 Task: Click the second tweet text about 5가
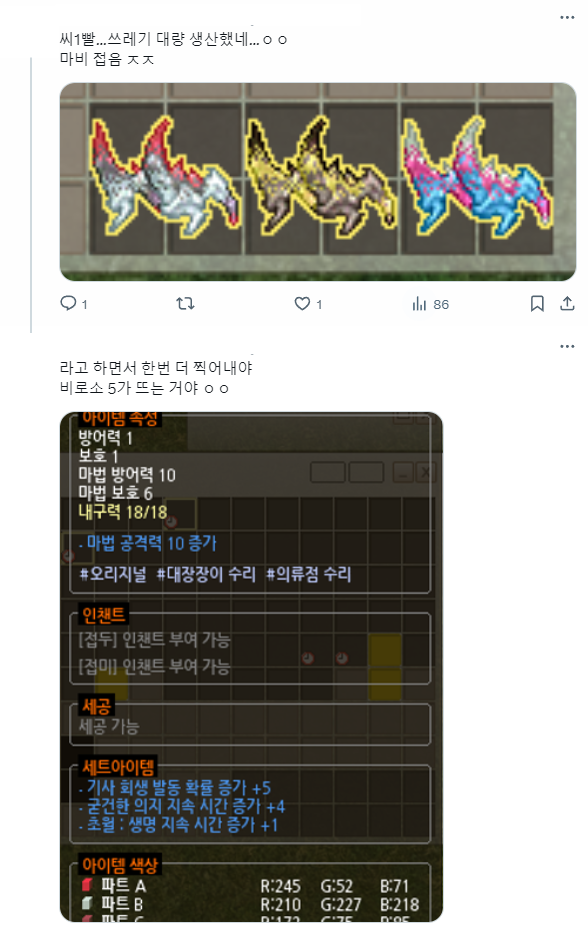(x=156, y=378)
